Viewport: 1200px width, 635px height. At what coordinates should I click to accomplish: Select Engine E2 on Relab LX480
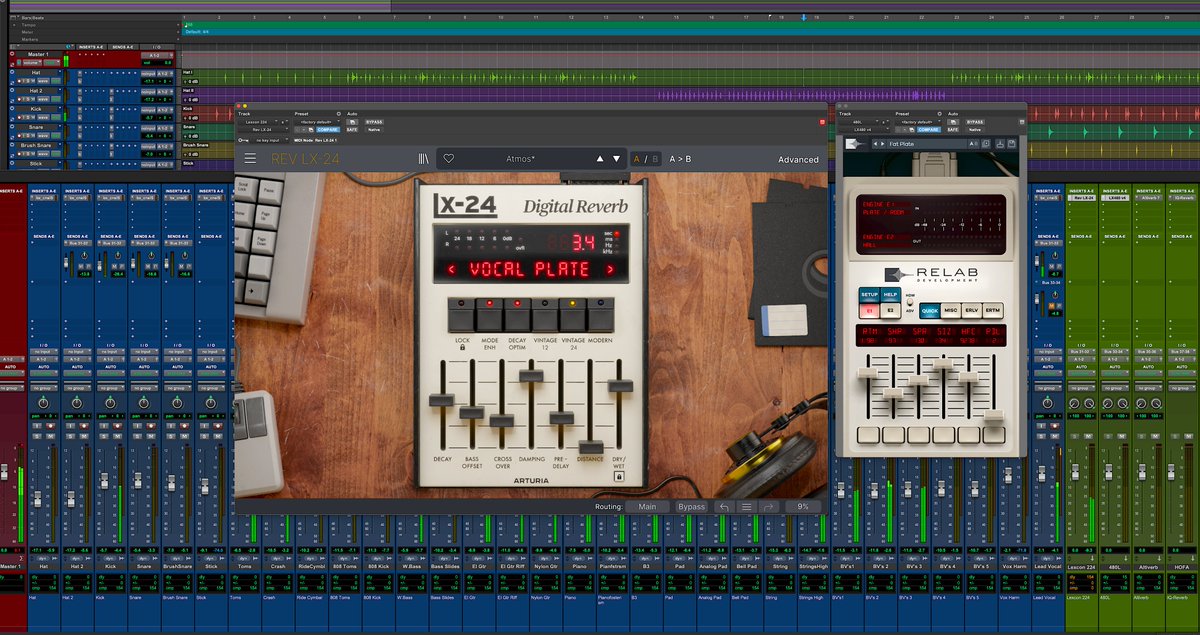coord(891,311)
